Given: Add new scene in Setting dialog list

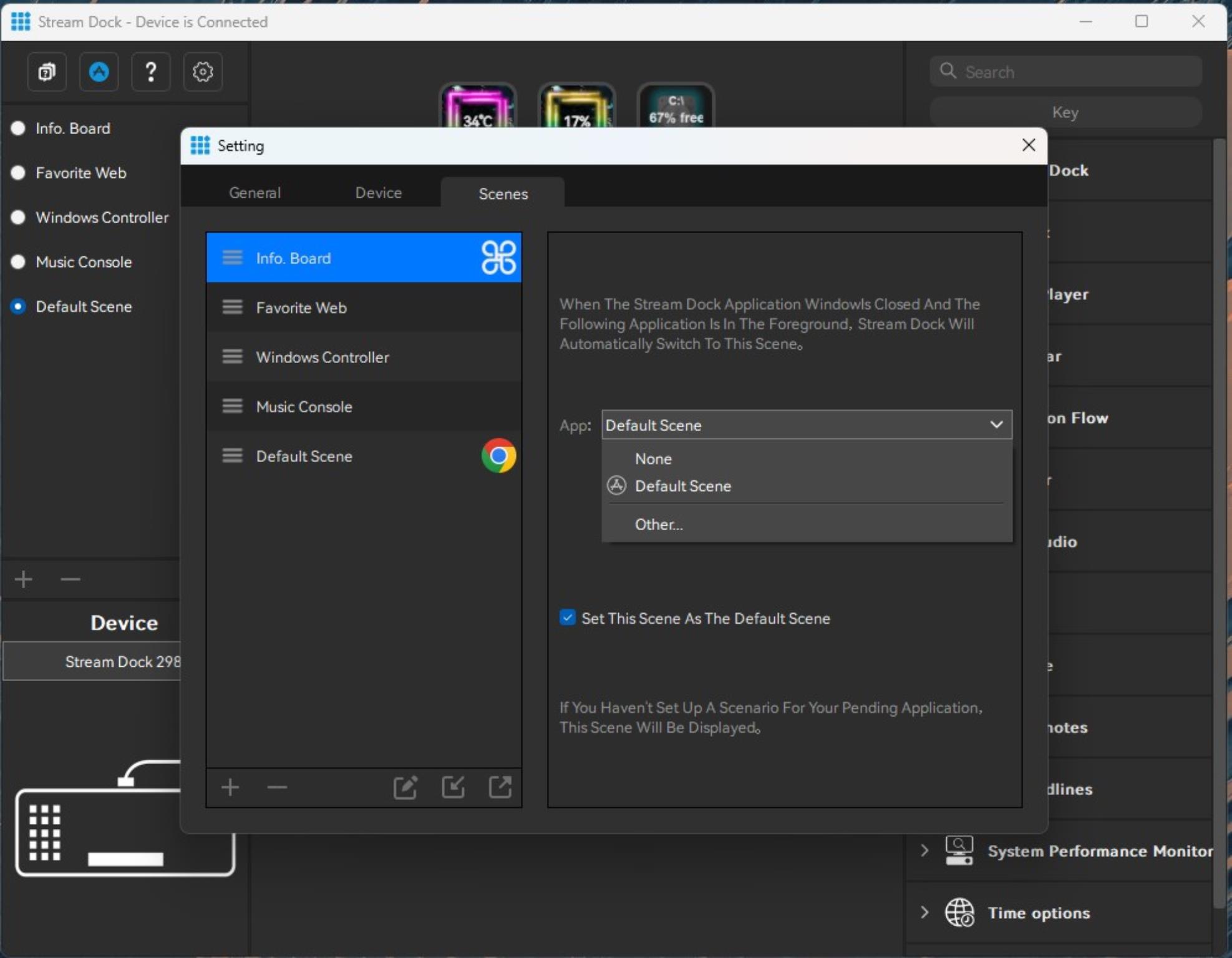Looking at the screenshot, I should [230, 787].
